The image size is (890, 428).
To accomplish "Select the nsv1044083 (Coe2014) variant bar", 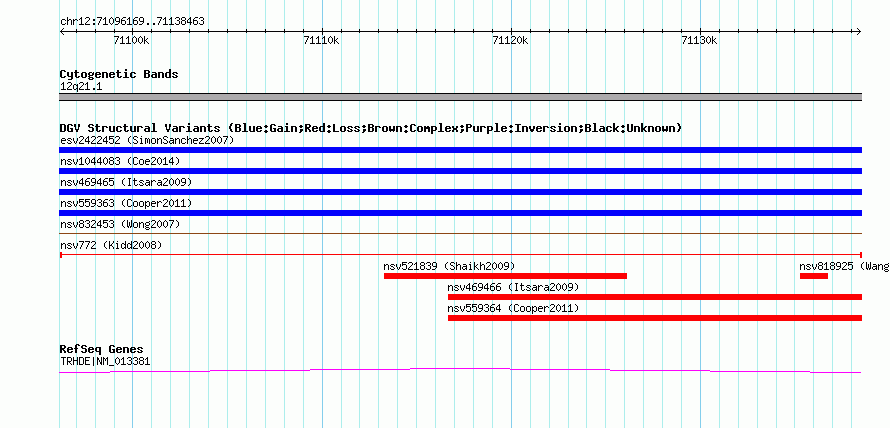I will click(x=460, y=171).
